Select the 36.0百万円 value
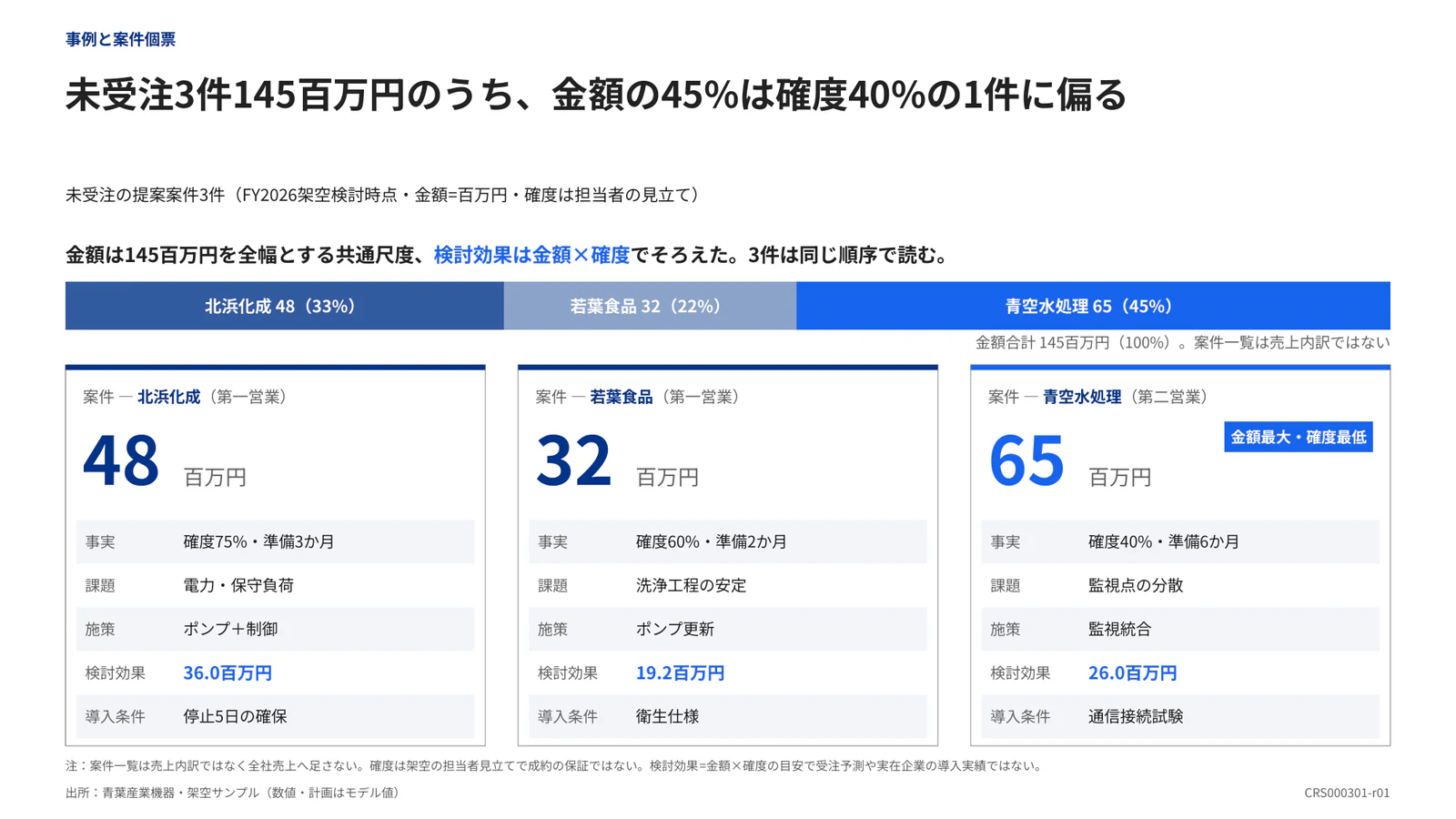This screenshot has height=819, width=1456. coord(227,672)
